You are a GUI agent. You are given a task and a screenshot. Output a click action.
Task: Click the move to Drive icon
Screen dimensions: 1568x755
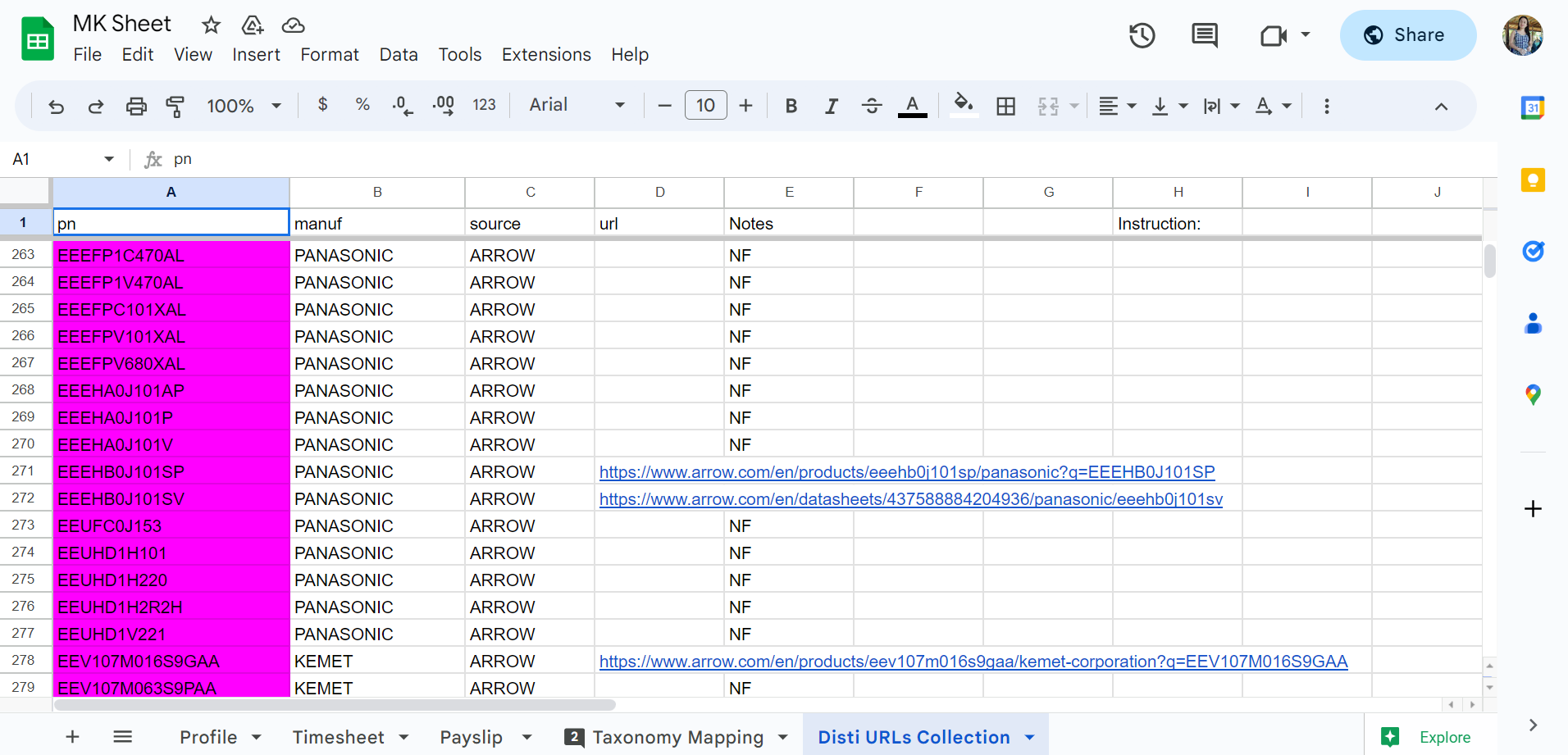click(253, 25)
